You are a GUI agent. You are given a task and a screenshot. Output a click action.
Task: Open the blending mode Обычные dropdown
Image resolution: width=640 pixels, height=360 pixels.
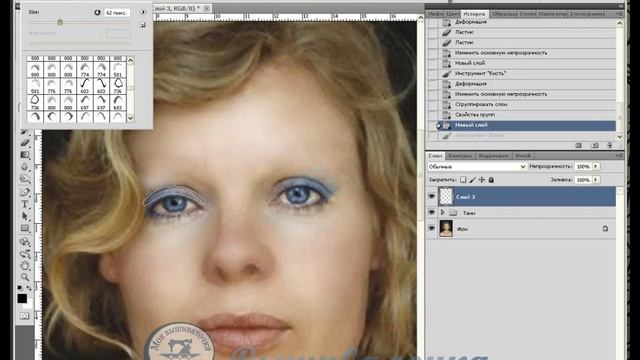(477, 167)
